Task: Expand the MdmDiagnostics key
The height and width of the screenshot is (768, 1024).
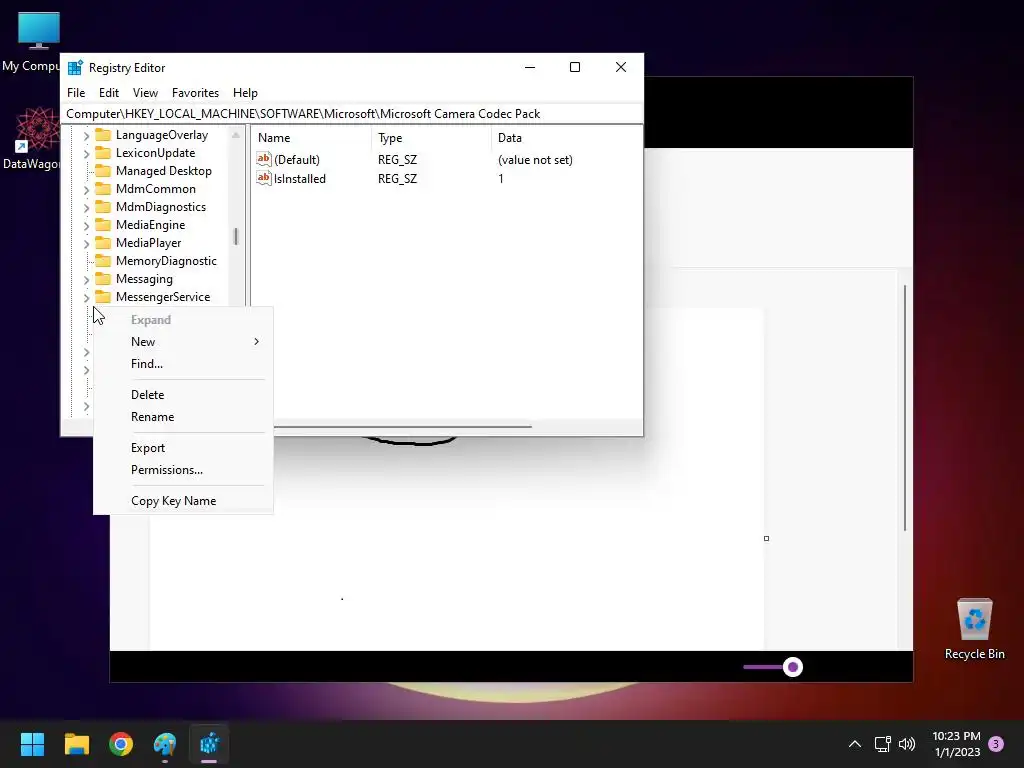Action: (x=86, y=208)
